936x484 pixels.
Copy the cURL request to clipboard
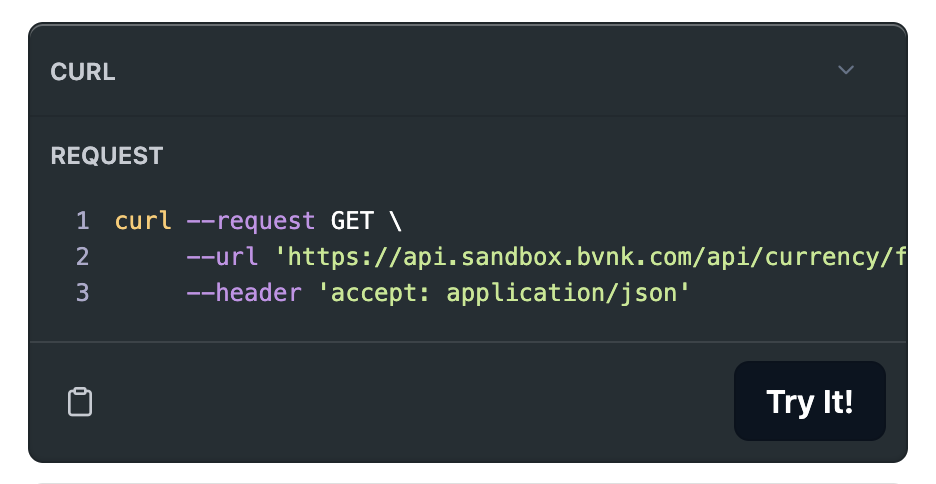[80, 402]
